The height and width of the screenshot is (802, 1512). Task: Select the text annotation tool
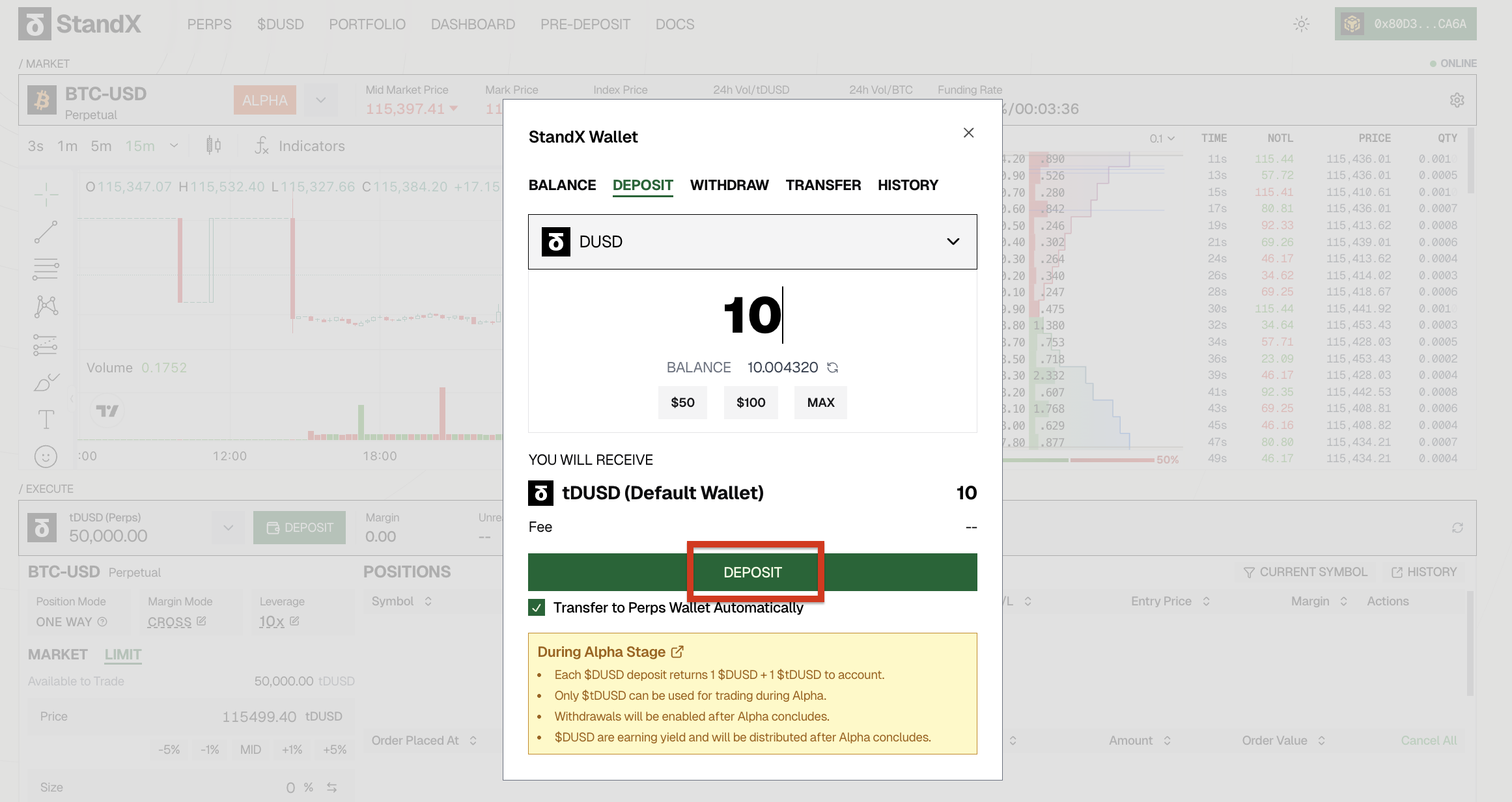click(46, 419)
